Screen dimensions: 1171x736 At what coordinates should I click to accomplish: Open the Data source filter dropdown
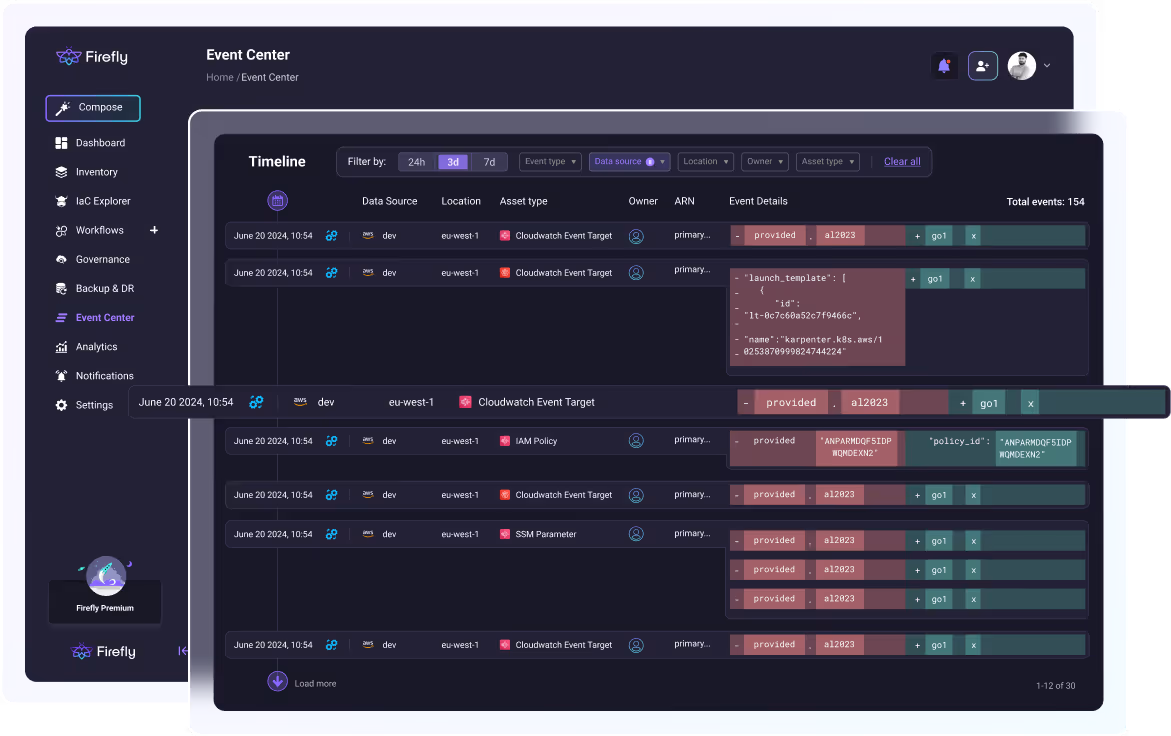(630, 161)
